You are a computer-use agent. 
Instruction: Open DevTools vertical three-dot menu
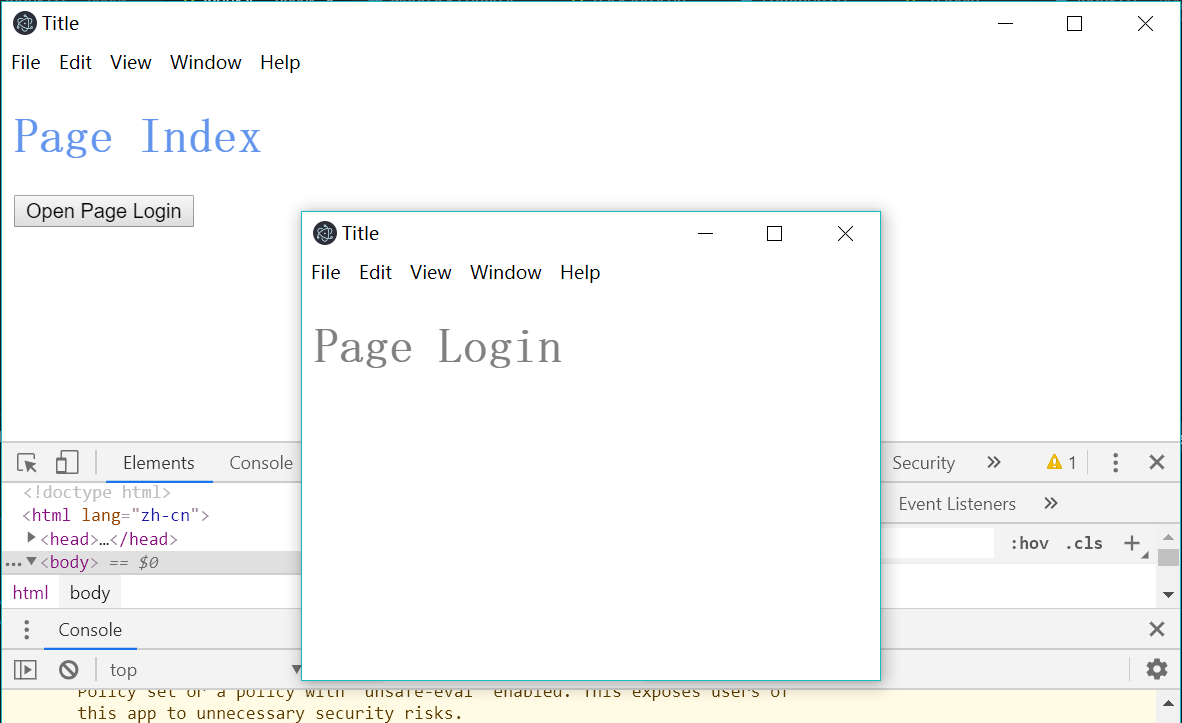pyautogui.click(x=1116, y=462)
